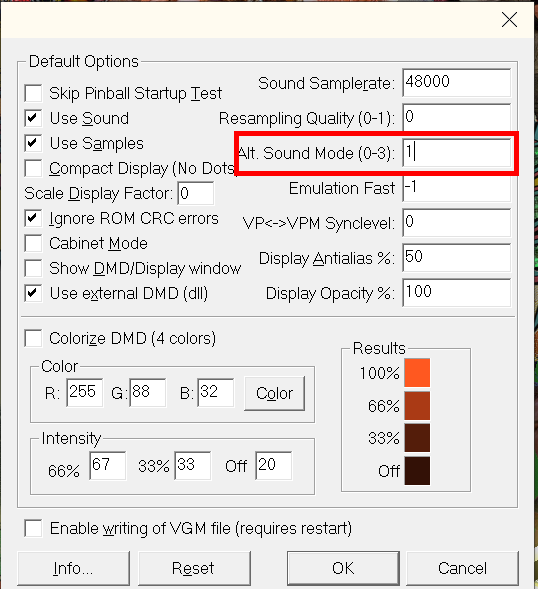Disable Use external DMD (dll)

[x=33, y=293]
